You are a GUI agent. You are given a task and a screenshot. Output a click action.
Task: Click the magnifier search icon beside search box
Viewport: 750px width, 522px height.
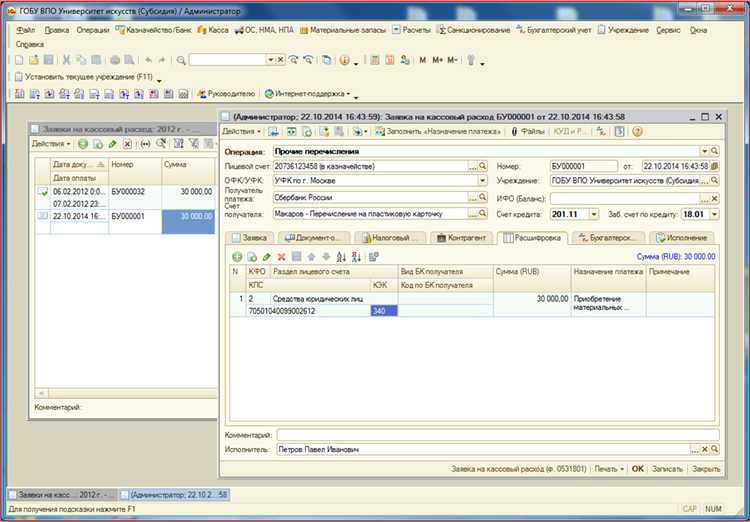(181, 60)
